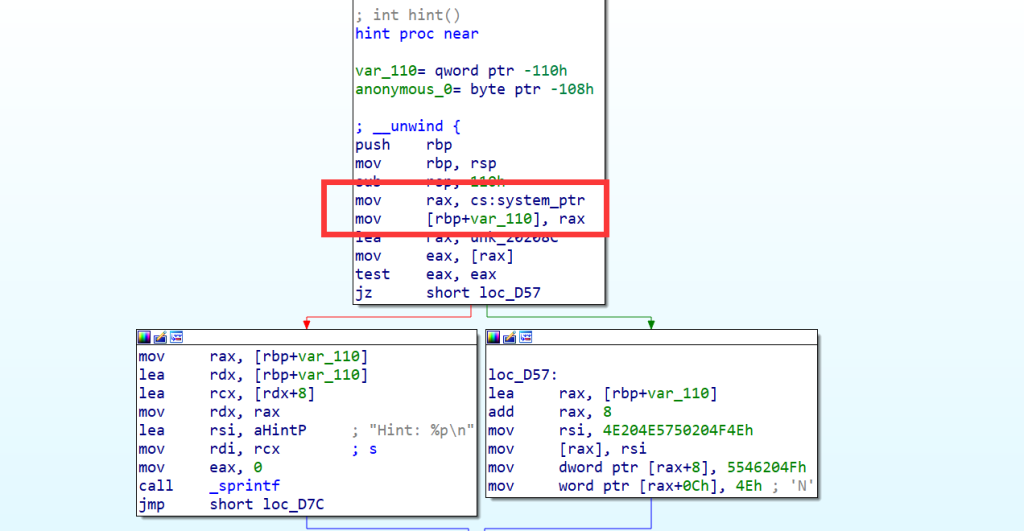Click the 'test eax, eax' instruction

click(x=405, y=274)
